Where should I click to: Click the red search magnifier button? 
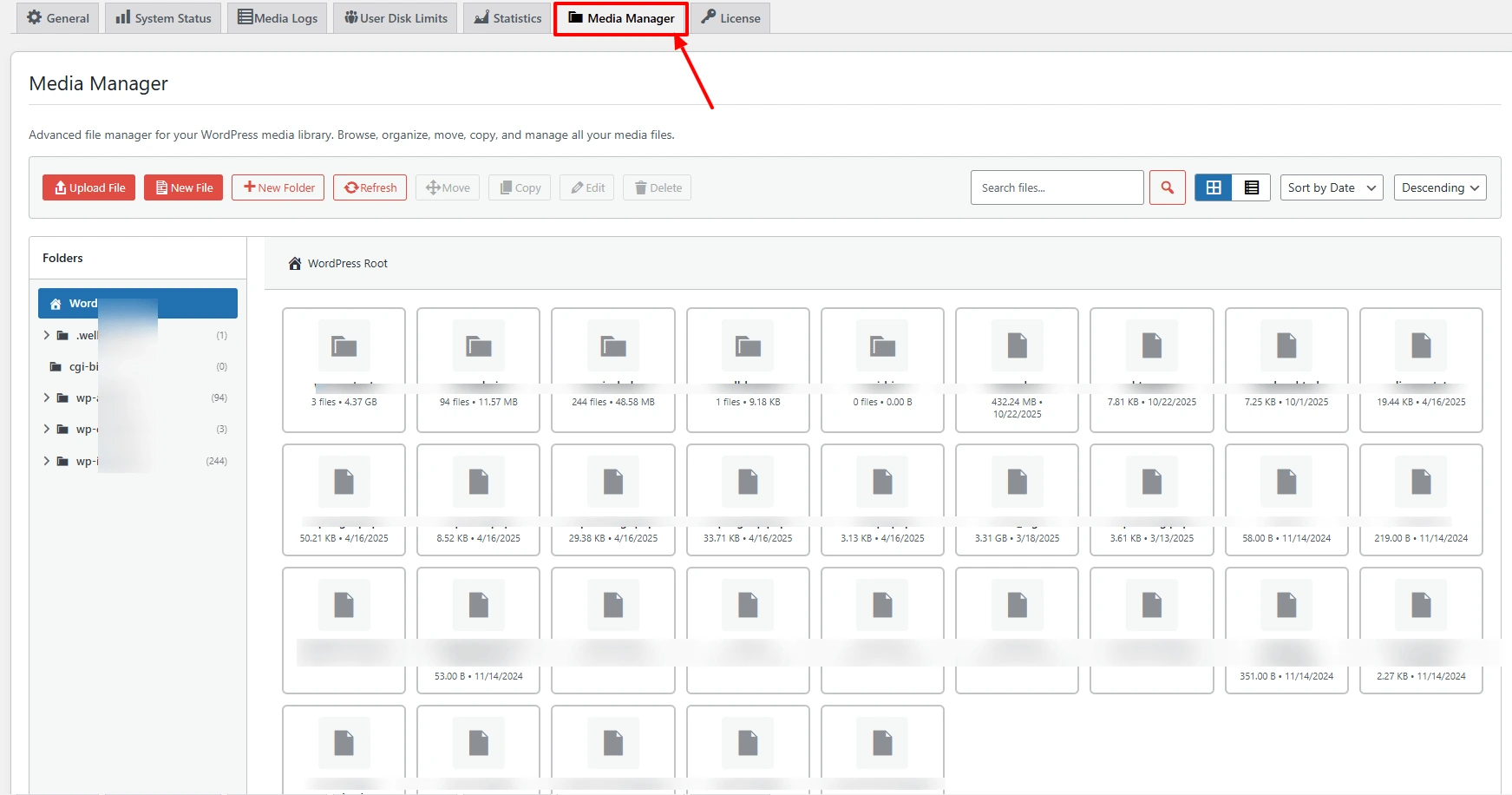(1167, 187)
